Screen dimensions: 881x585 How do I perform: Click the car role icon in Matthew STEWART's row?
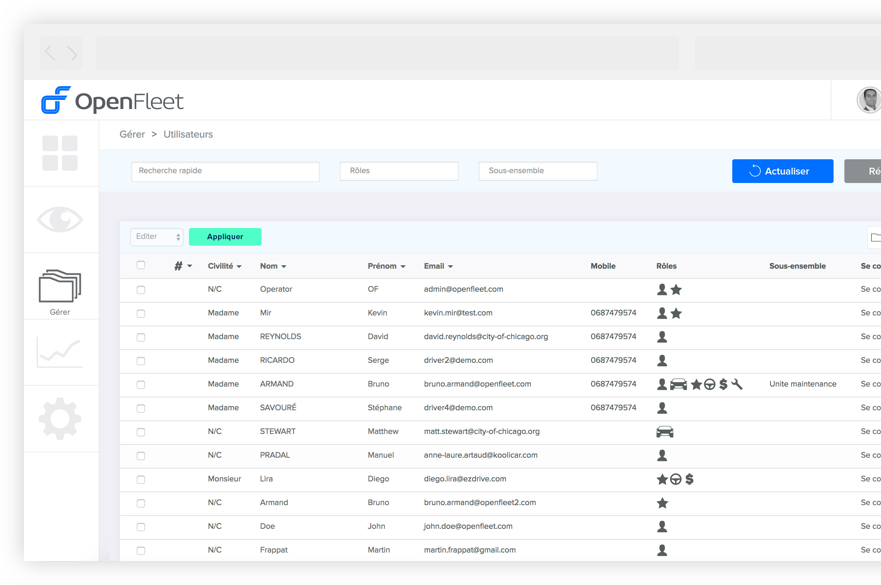click(x=665, y=431)
